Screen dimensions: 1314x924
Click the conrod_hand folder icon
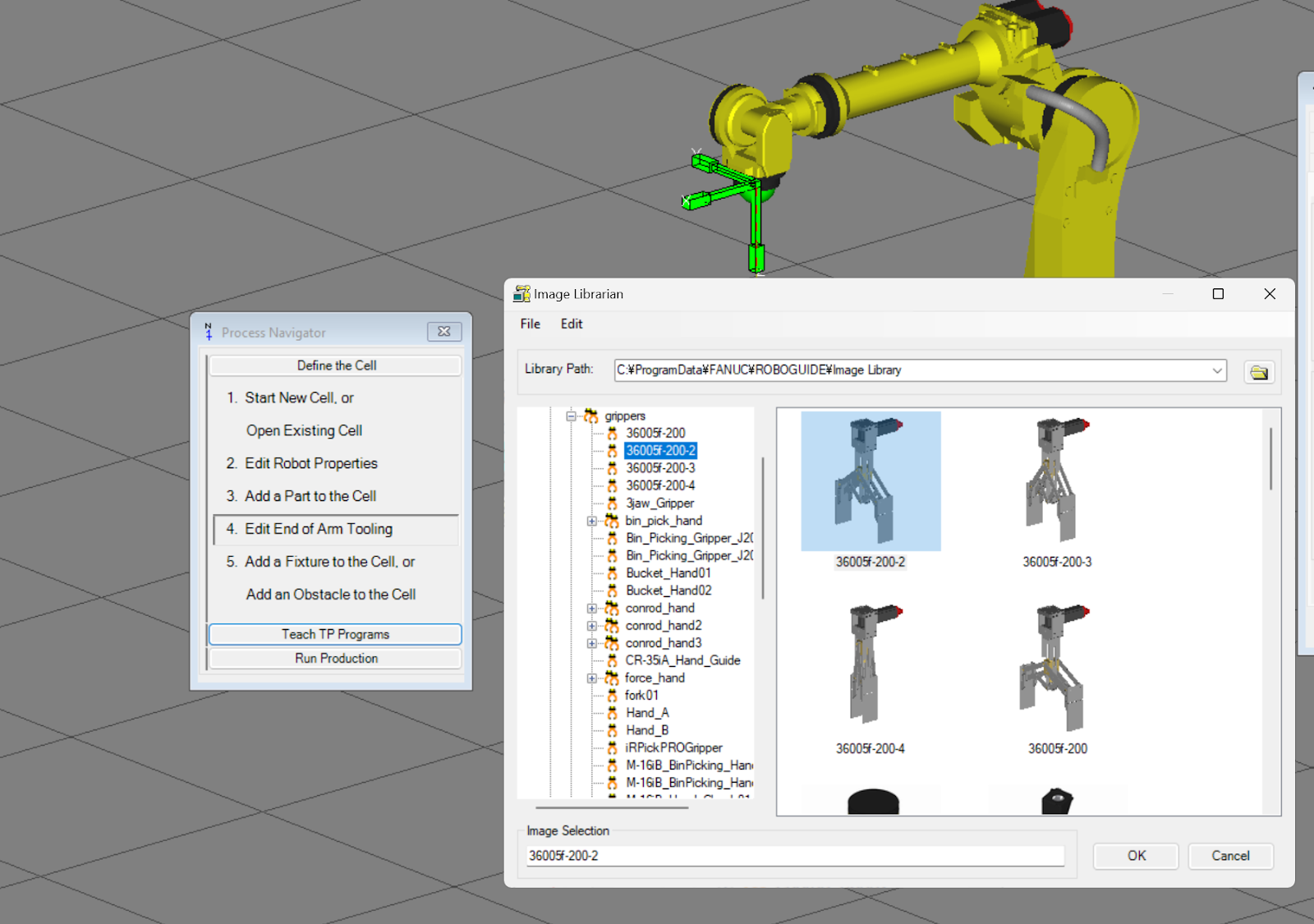click(x=612, y=608)
